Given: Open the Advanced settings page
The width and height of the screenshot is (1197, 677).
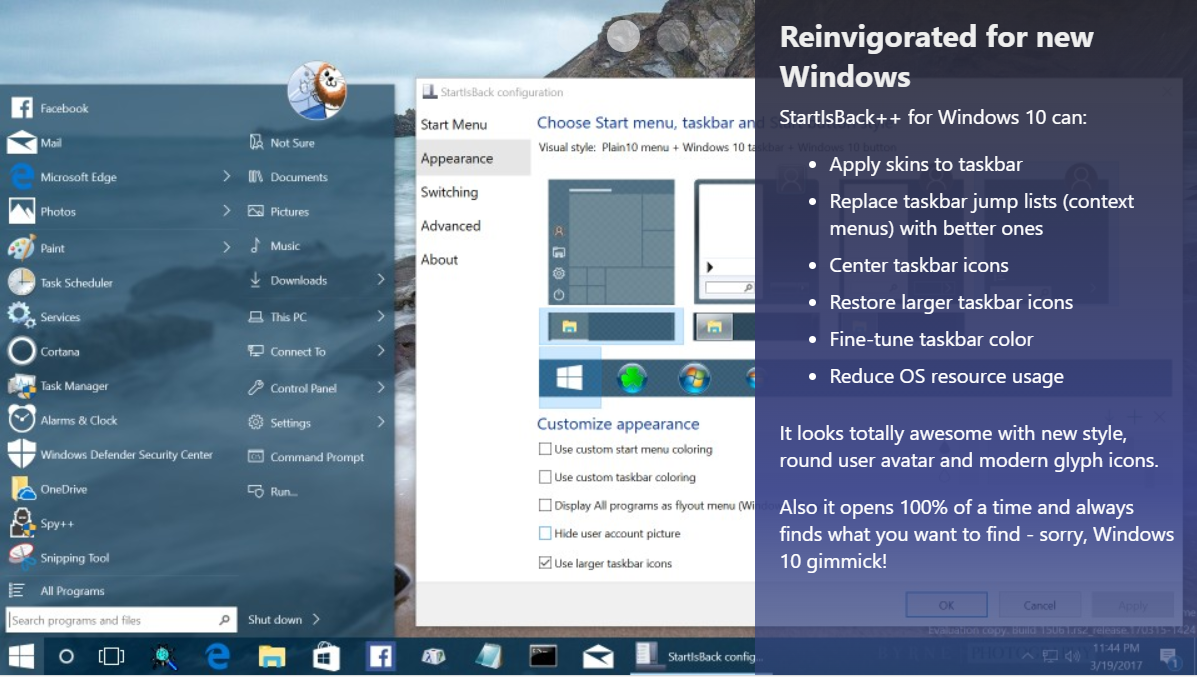Looking at the screenshot, I should click(x=450, y=226).
